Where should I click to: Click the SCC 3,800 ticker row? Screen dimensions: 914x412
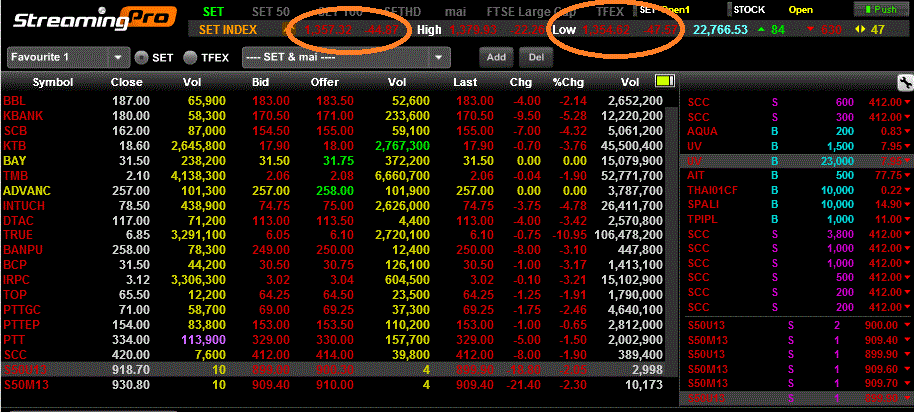click(796, 234)
